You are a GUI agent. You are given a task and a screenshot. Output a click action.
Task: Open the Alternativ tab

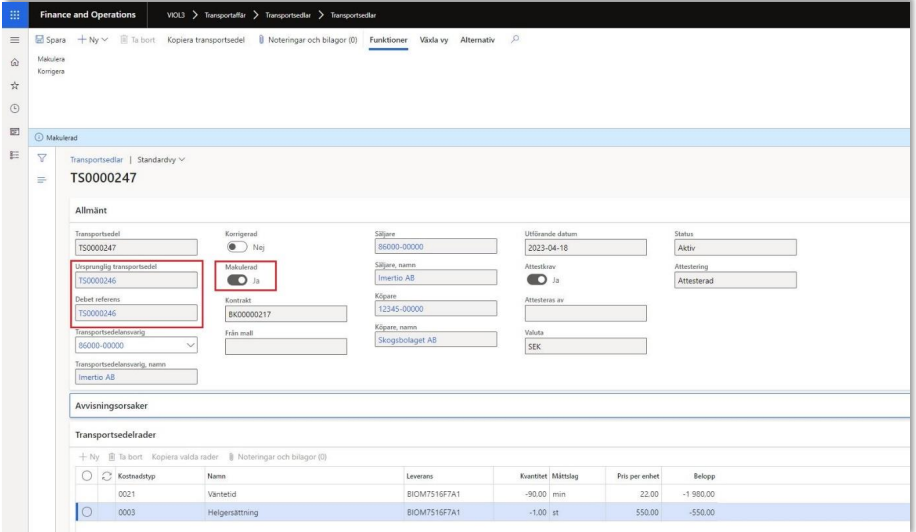pyautogui.click(x=478, y=39)
